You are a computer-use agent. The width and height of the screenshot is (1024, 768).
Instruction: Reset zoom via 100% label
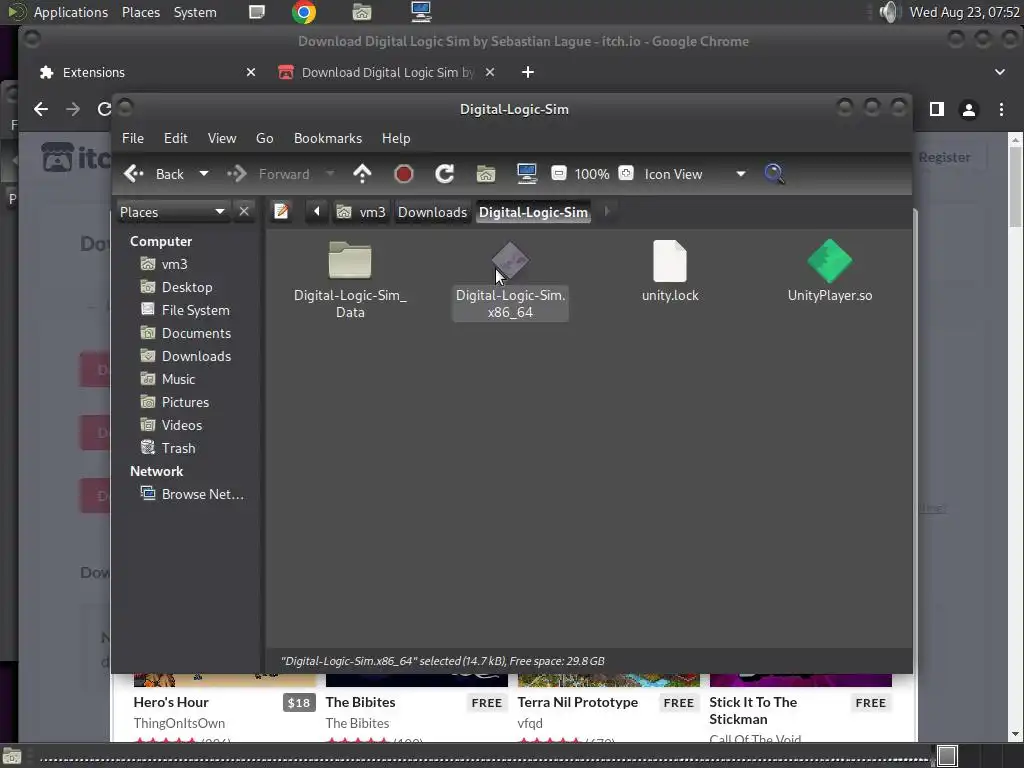click(x=592, y=174)
